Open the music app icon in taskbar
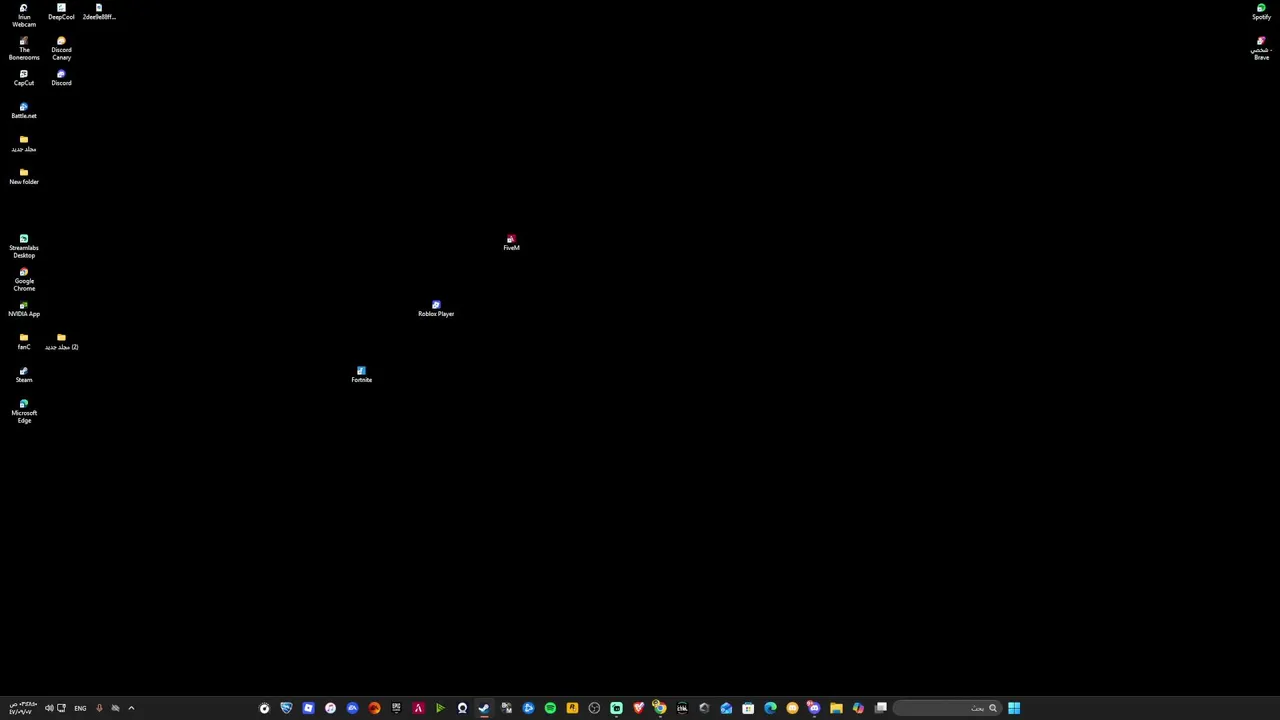 pos(330,708)
